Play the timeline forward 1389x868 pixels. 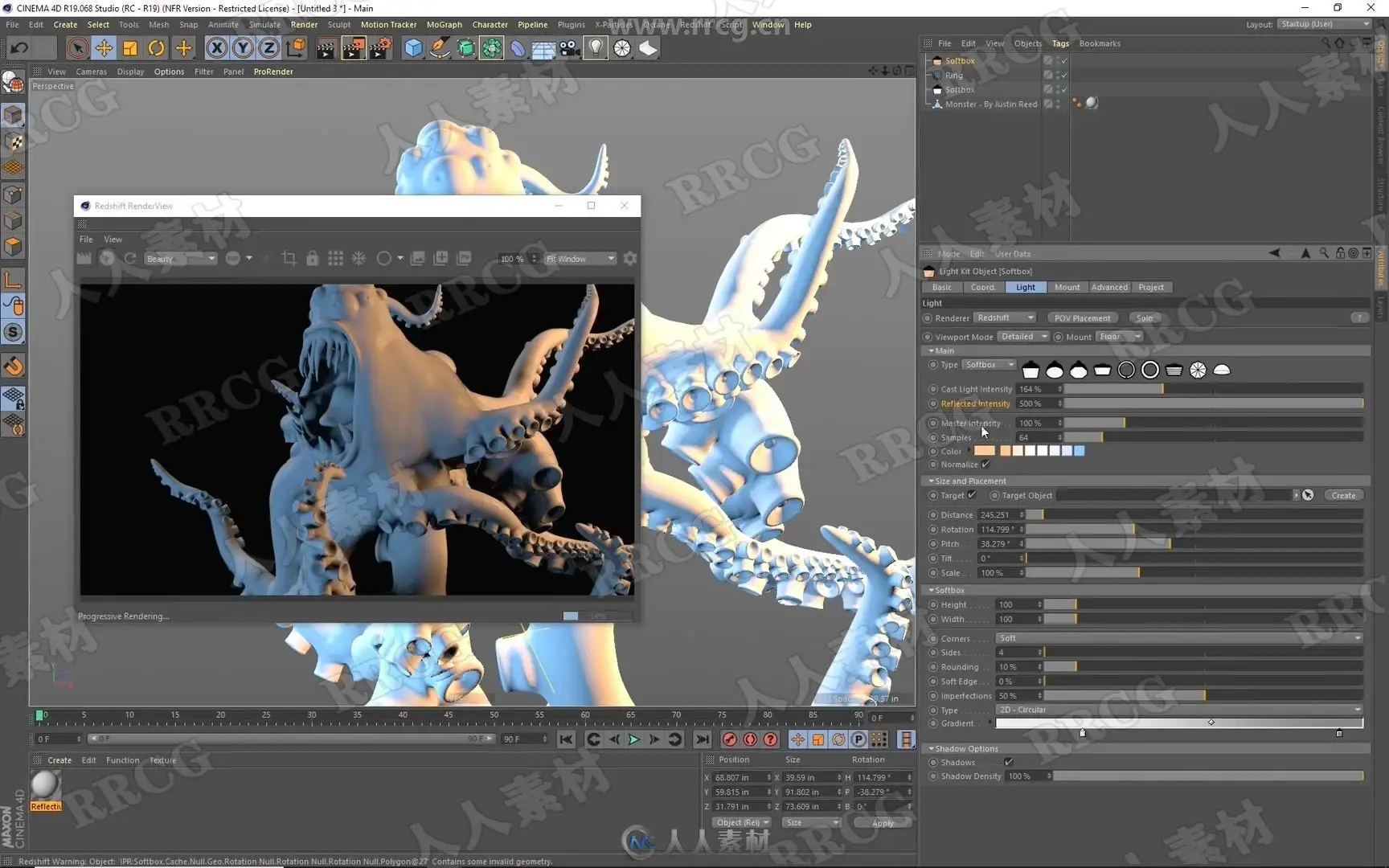point(634,739)
